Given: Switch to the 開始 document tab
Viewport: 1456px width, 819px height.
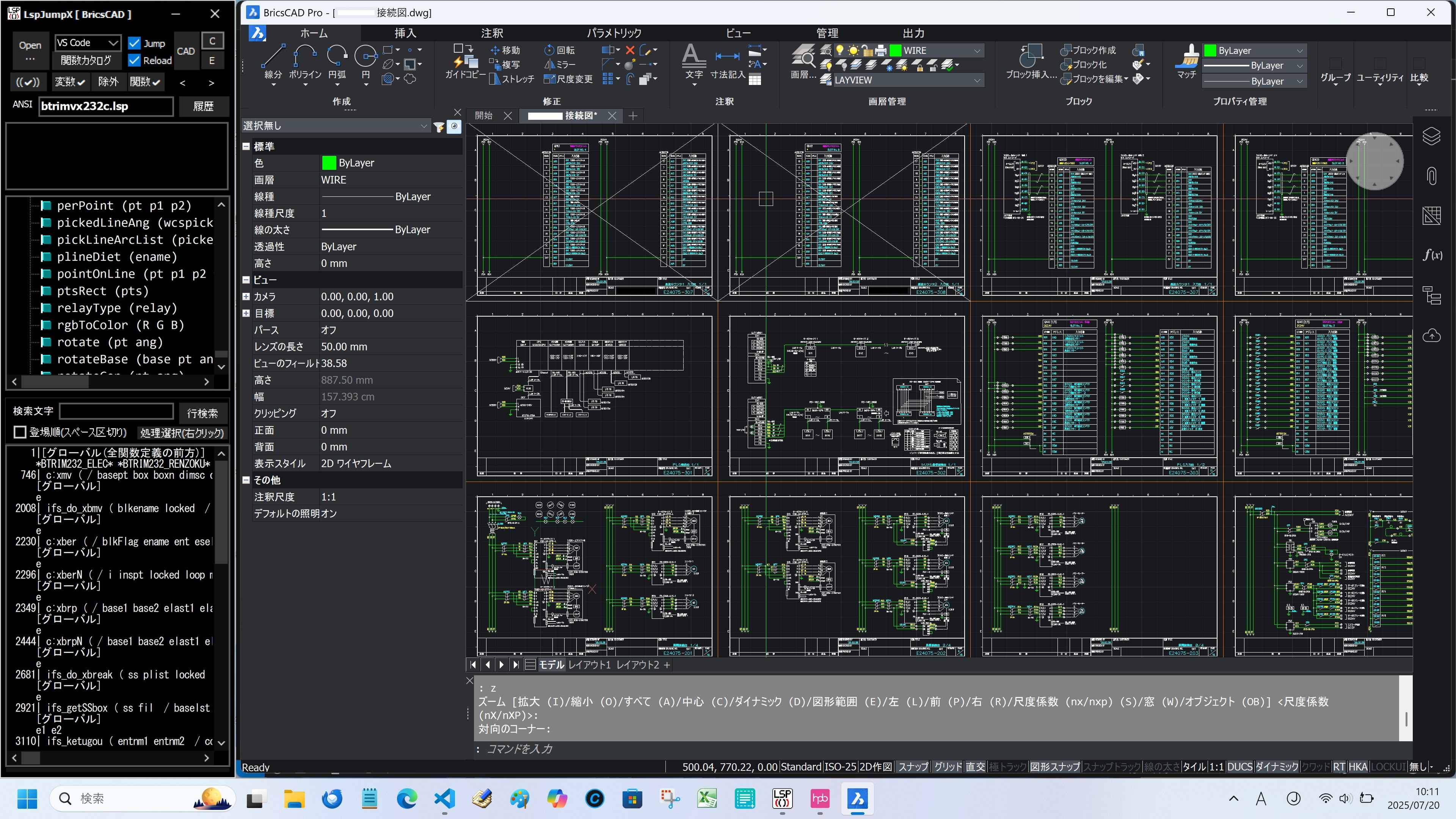Looking at the screenshot, I should (484, 116).
